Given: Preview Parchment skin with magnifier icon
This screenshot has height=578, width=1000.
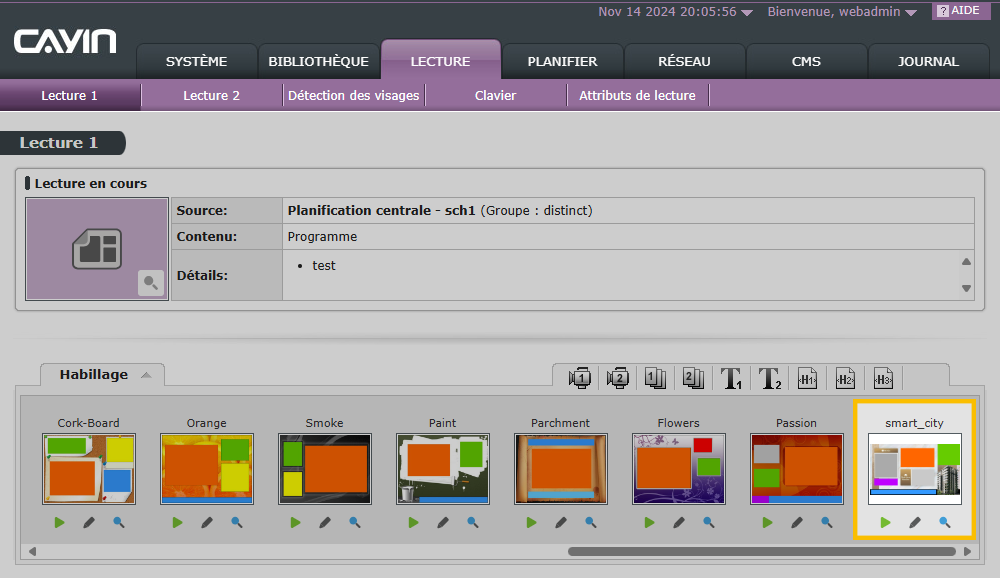Looking at the screenshot, I should pos(591,522).
